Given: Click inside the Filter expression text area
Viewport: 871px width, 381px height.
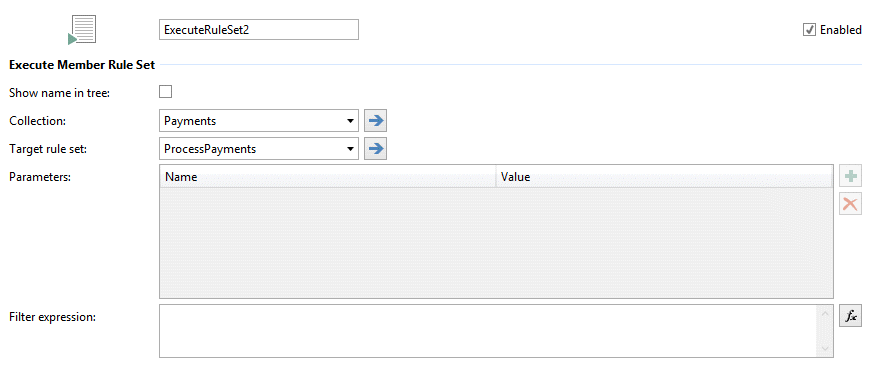Looking at the screenshot, I should 488,330.
